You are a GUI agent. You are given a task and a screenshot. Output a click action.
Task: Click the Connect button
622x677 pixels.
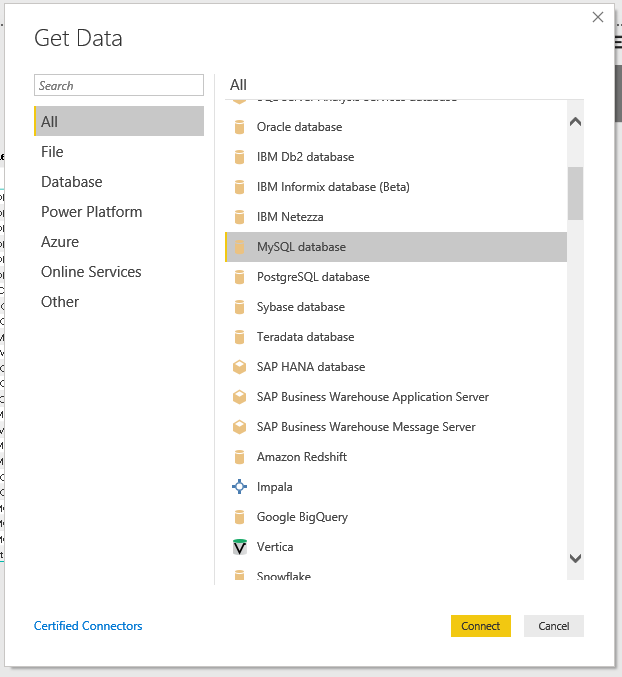pos(481,626)
